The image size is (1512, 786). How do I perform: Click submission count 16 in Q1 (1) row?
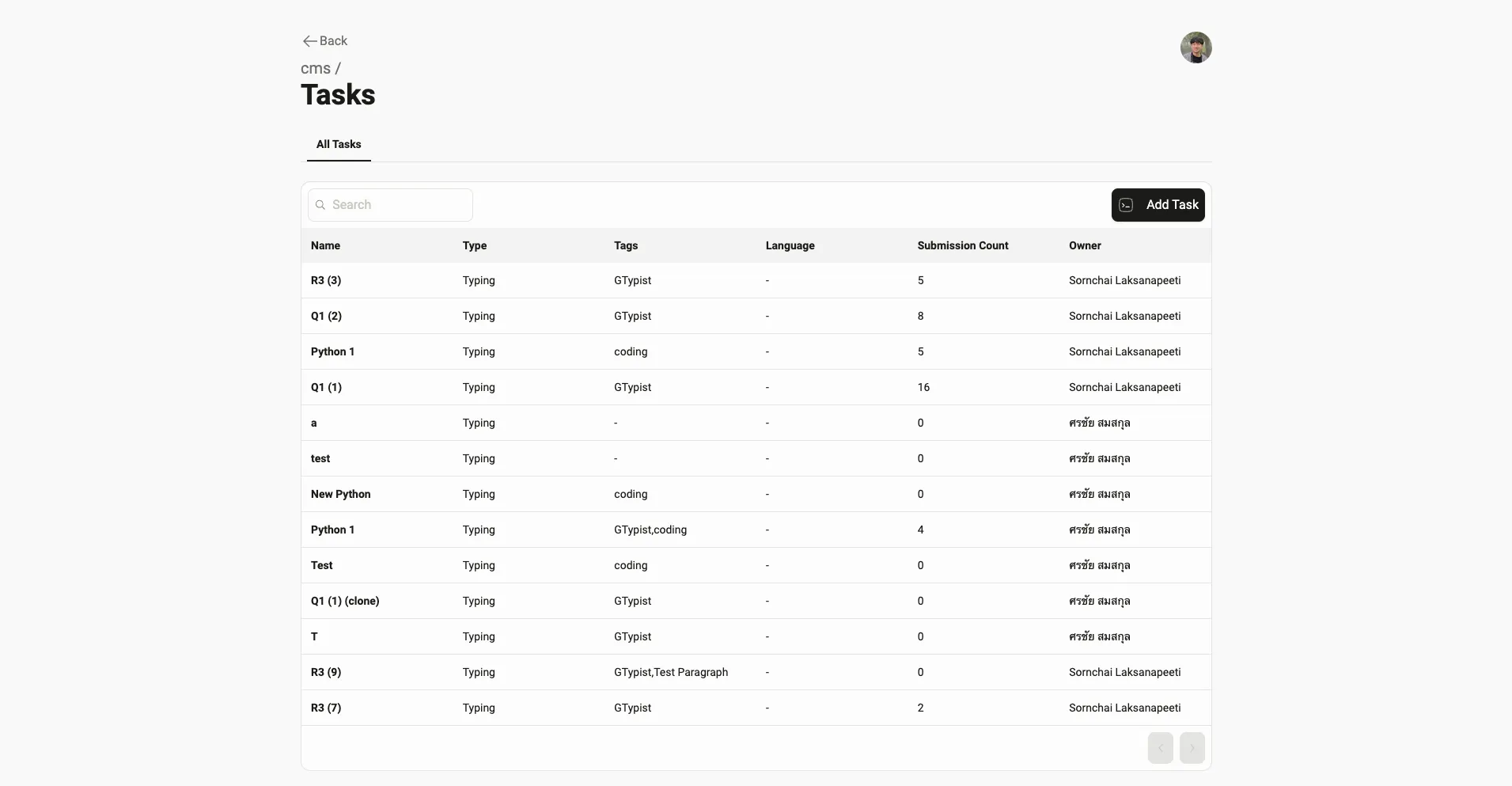click(923, 387)
